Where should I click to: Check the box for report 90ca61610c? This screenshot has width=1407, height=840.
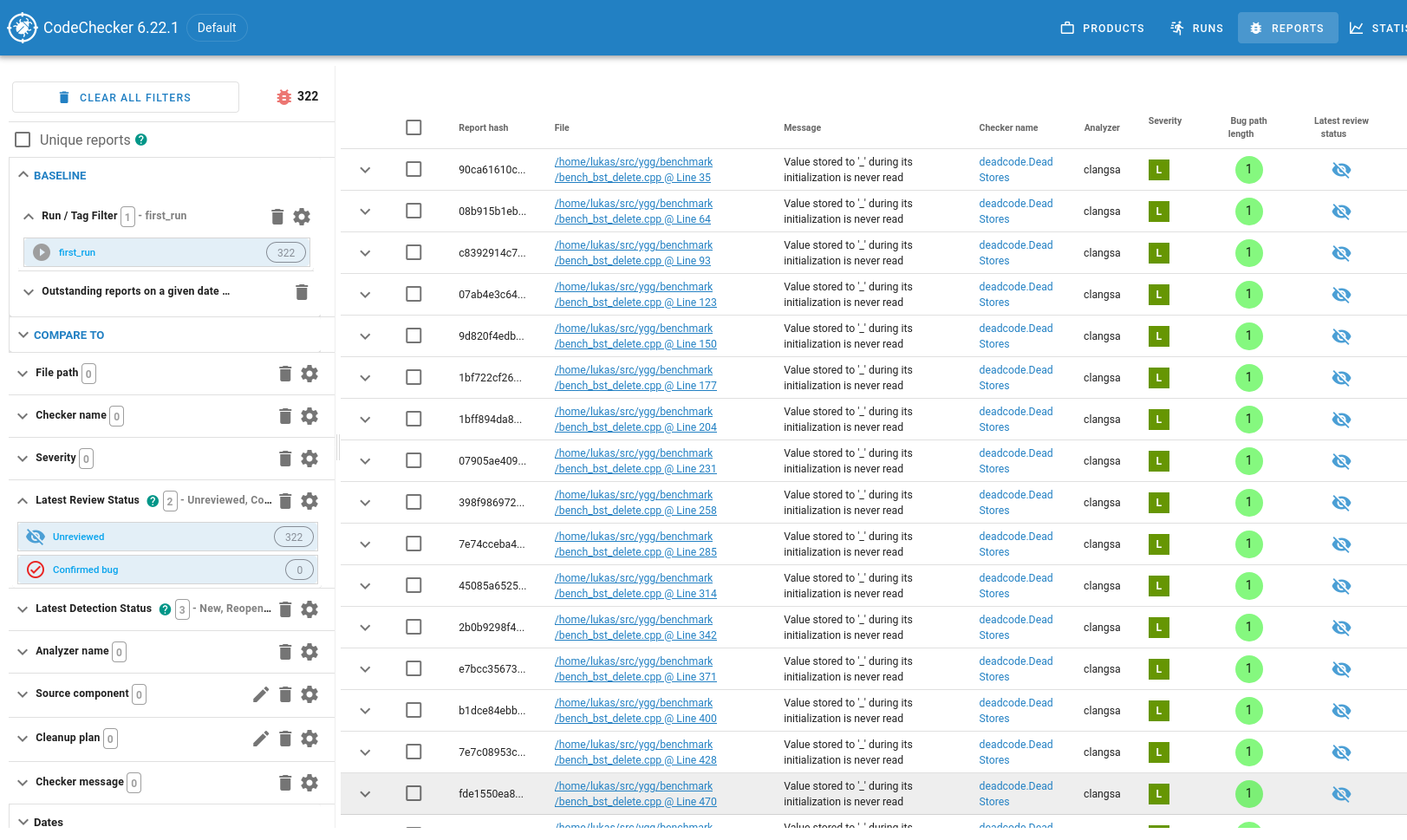(414, 169)
